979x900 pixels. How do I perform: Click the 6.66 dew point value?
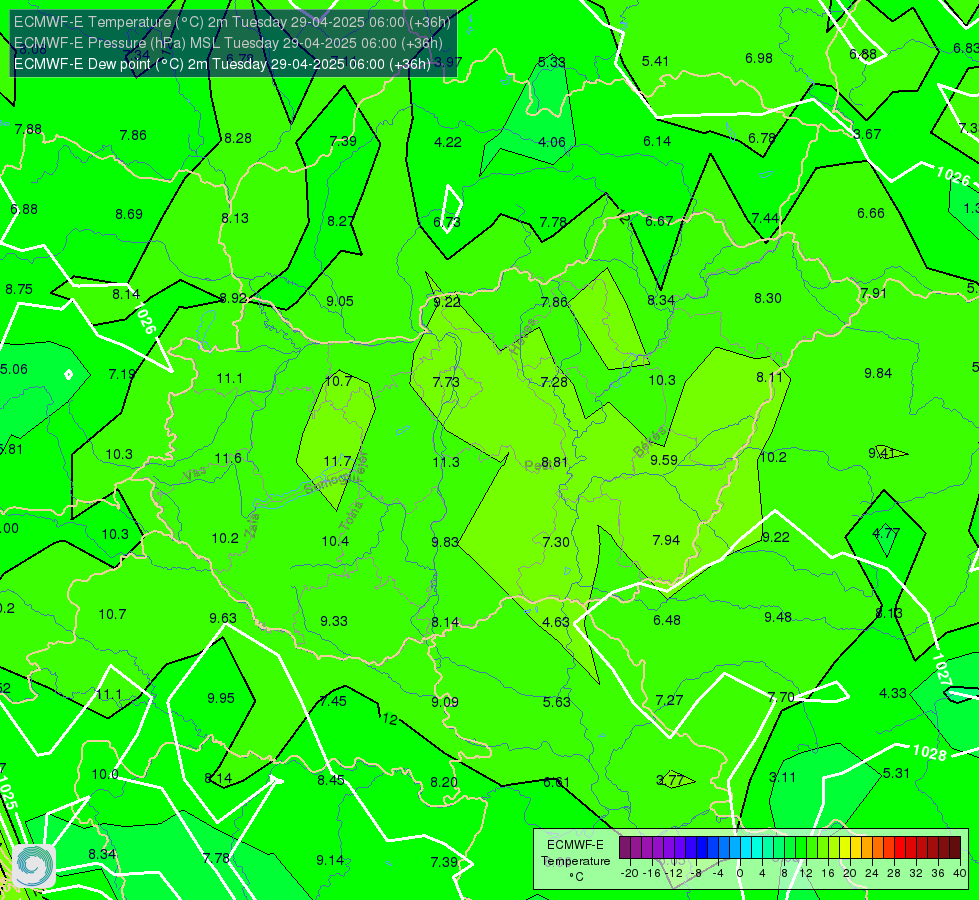point(870,214)
